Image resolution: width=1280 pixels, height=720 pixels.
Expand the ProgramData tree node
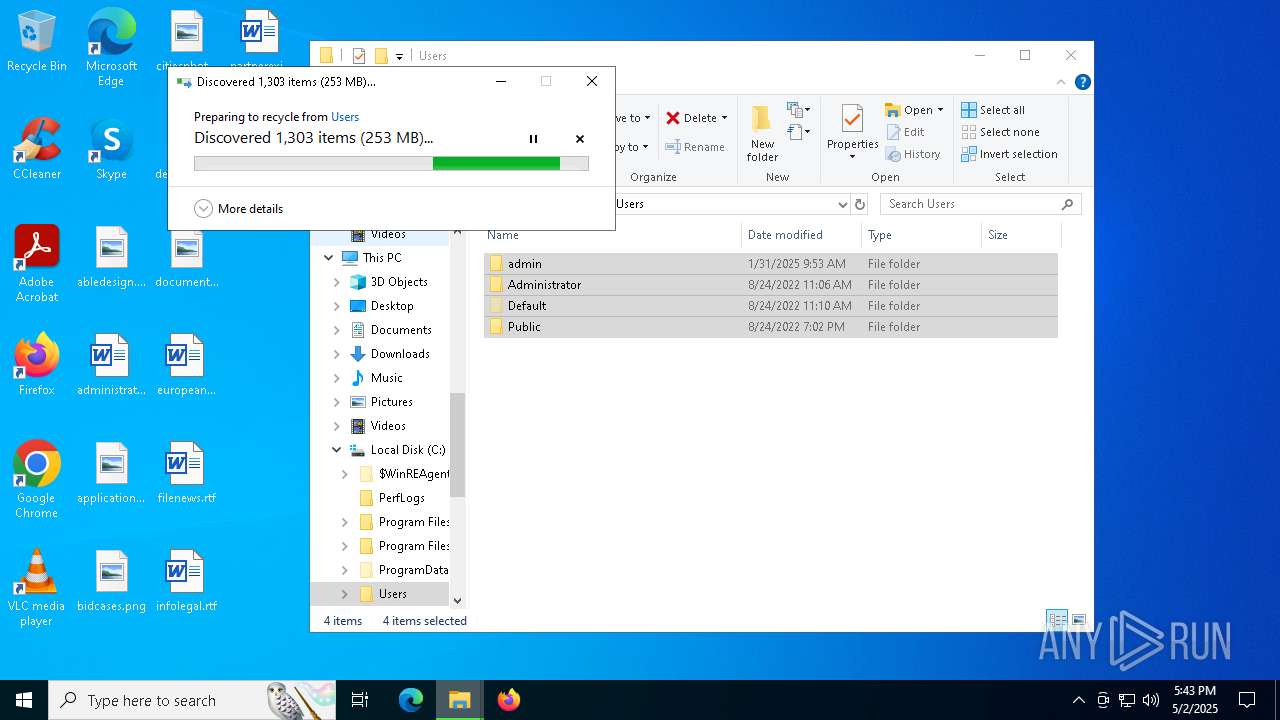coord(345,570)
